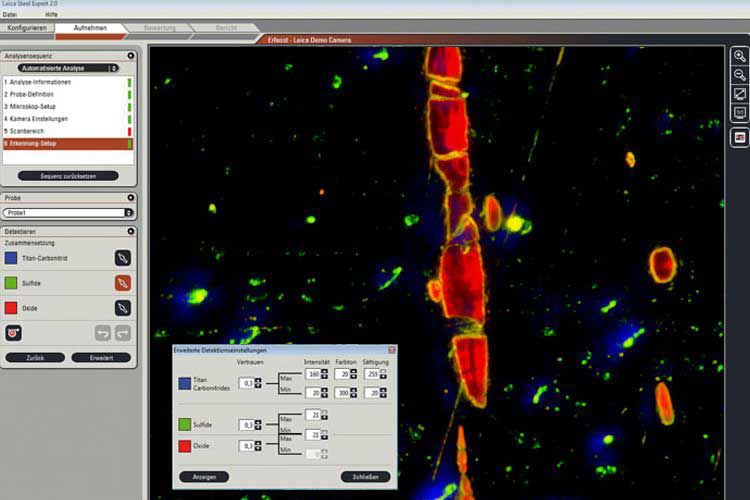This screenshot has width=750, height=500.
Task: Click the Titan Carbonitrides max Intensität field
Action: click(313, 374)
